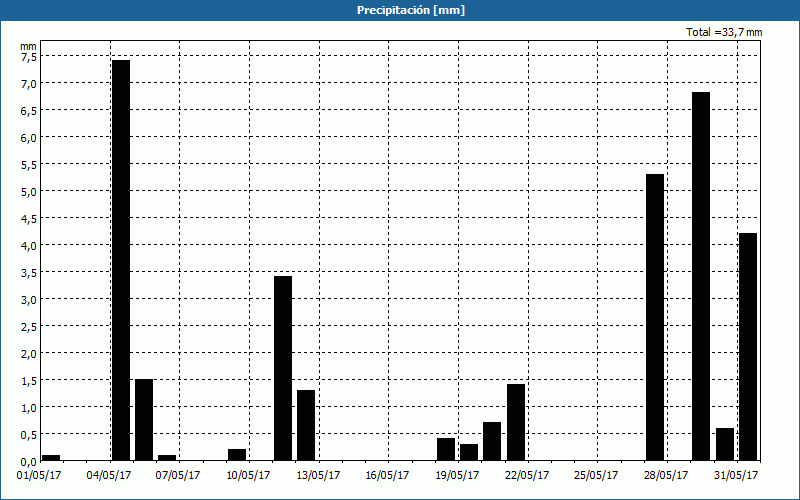The height and width of the screenshot is (500, 800).
Task: Click the x-axis date "07/05/17"
Action: (x=178, y=476)
